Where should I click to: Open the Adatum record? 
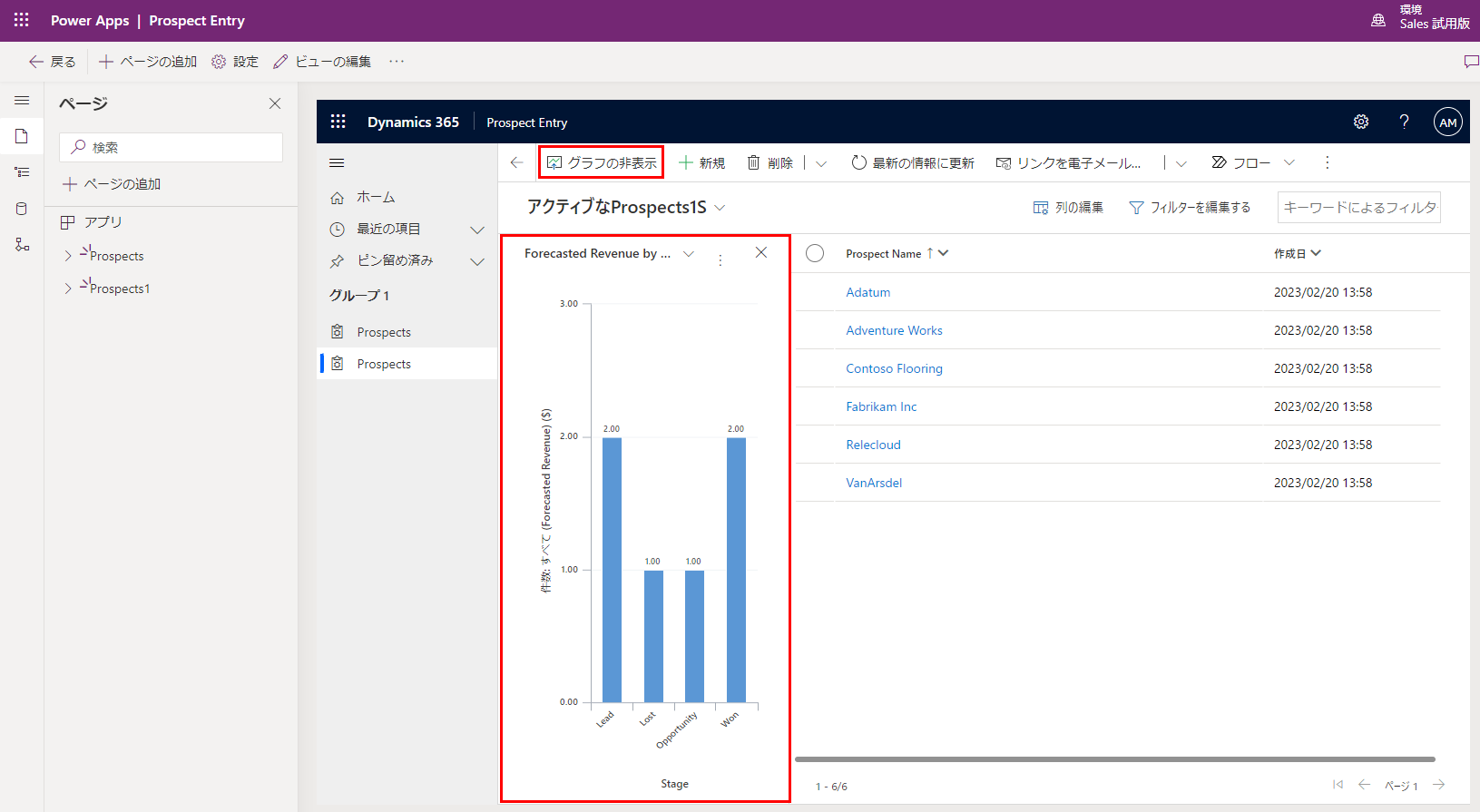coord(867,292)
